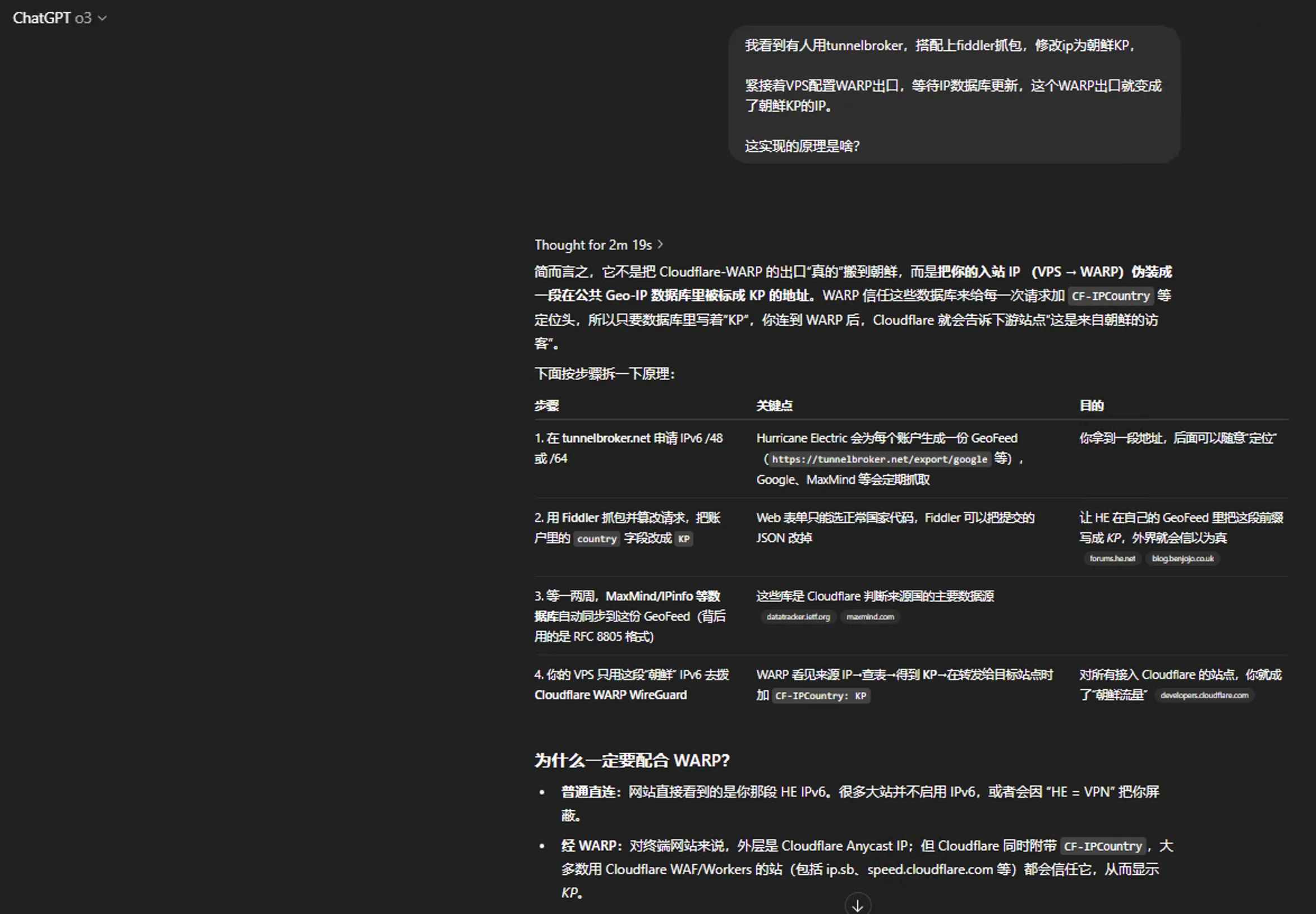This screenshot has width=1316, height=914.
Task: Click the scroll-to-bottom arrow button
Action: (x=858, y=905)
